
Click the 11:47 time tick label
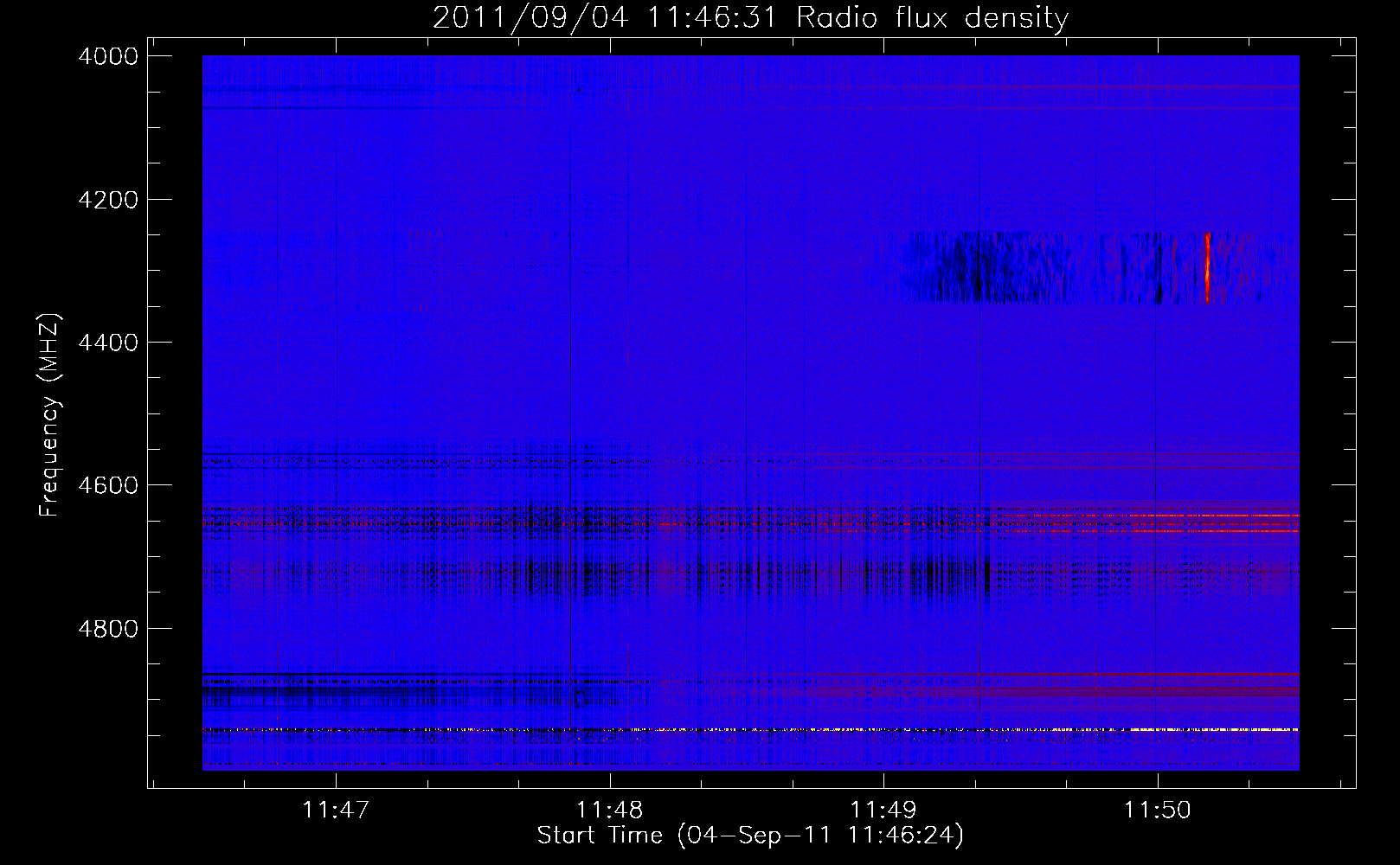[x=336, y=810]
